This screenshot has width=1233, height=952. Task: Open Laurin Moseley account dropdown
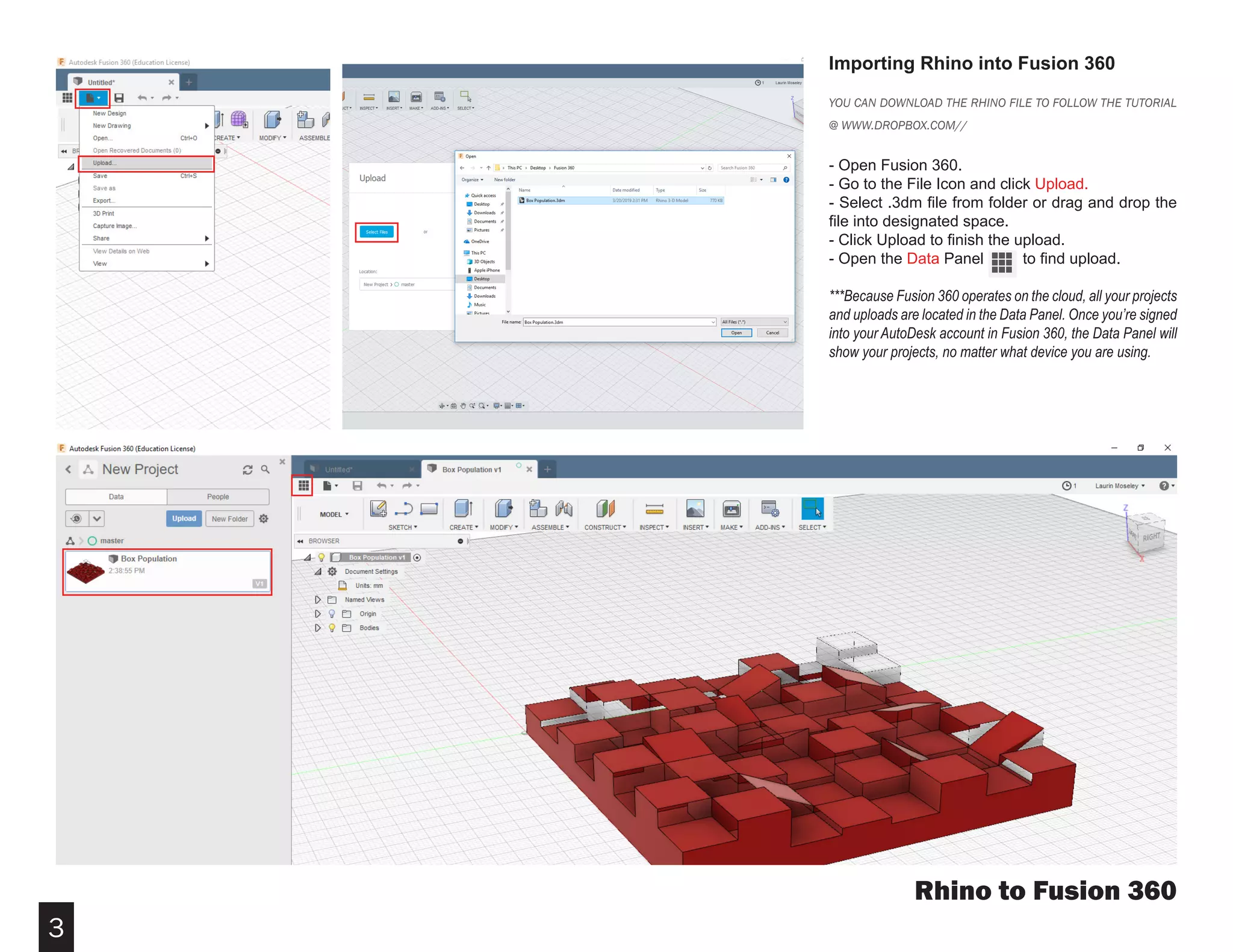pyautogui.click(x=1119, y=486)
